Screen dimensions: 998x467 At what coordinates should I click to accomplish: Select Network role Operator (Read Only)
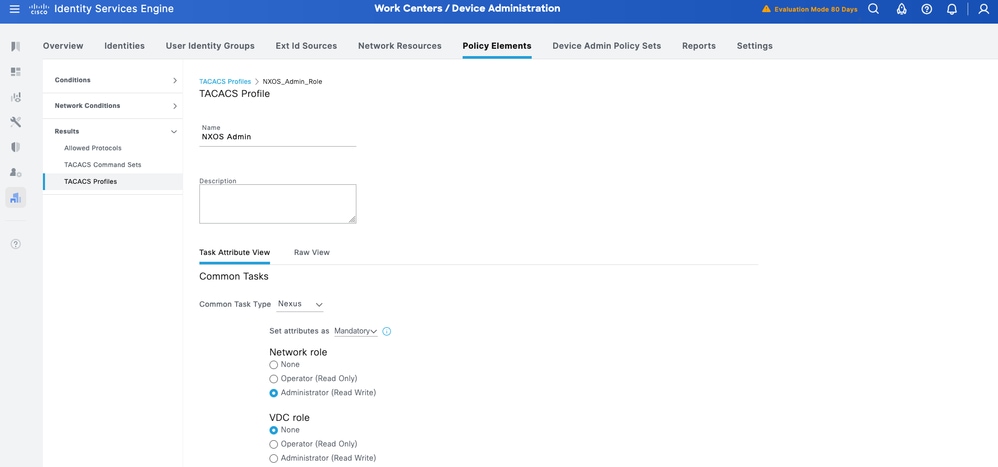click(x=274, y=379)
